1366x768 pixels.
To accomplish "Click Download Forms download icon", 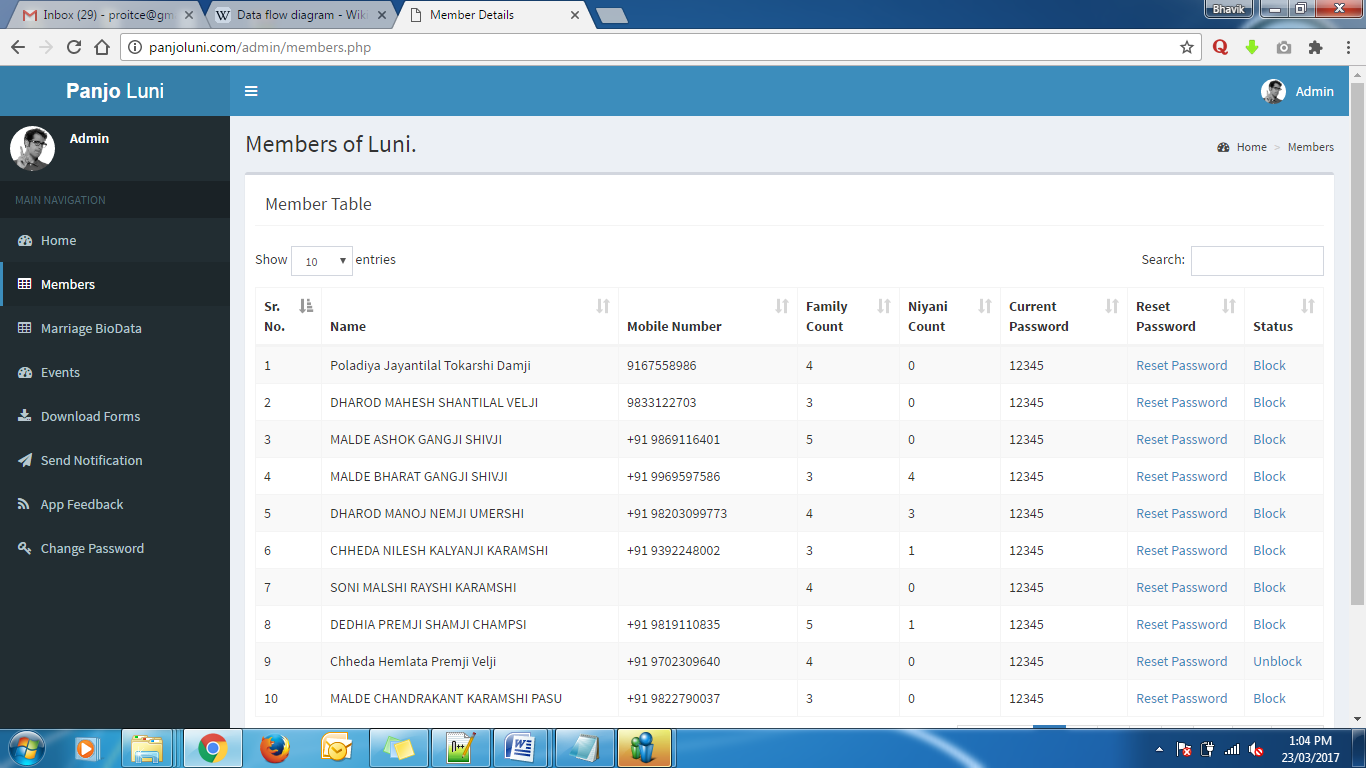I will pyautogui.click(x=25, y=416).
